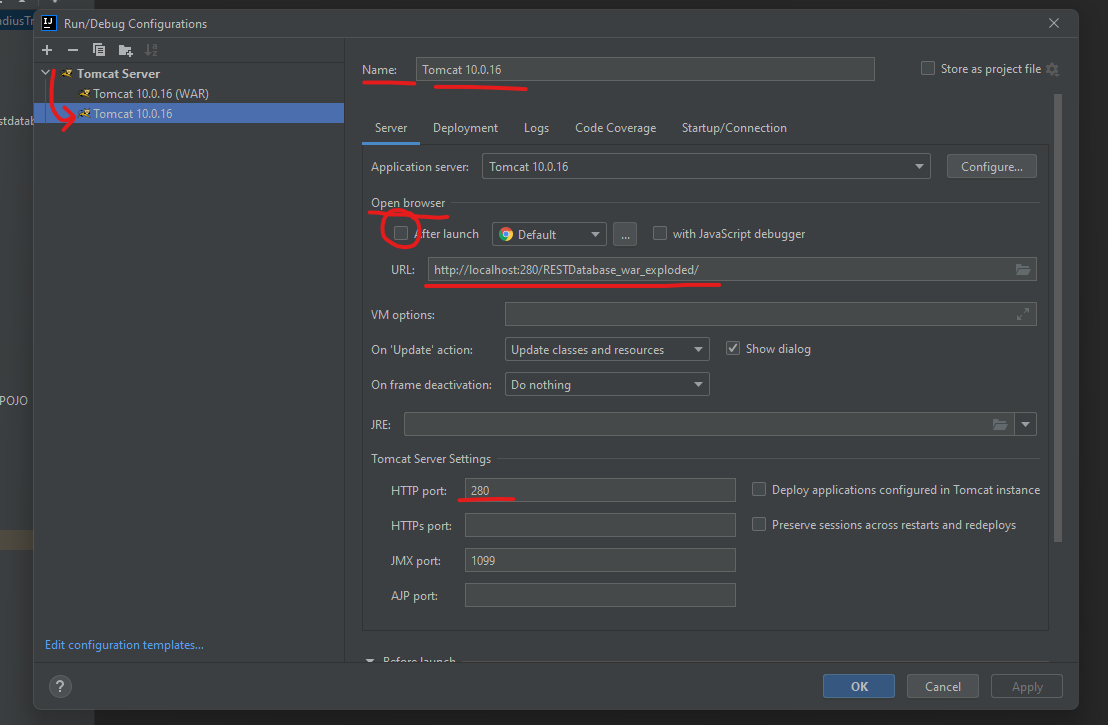Copy the configuration using the duplicate icon

point(99,50)
